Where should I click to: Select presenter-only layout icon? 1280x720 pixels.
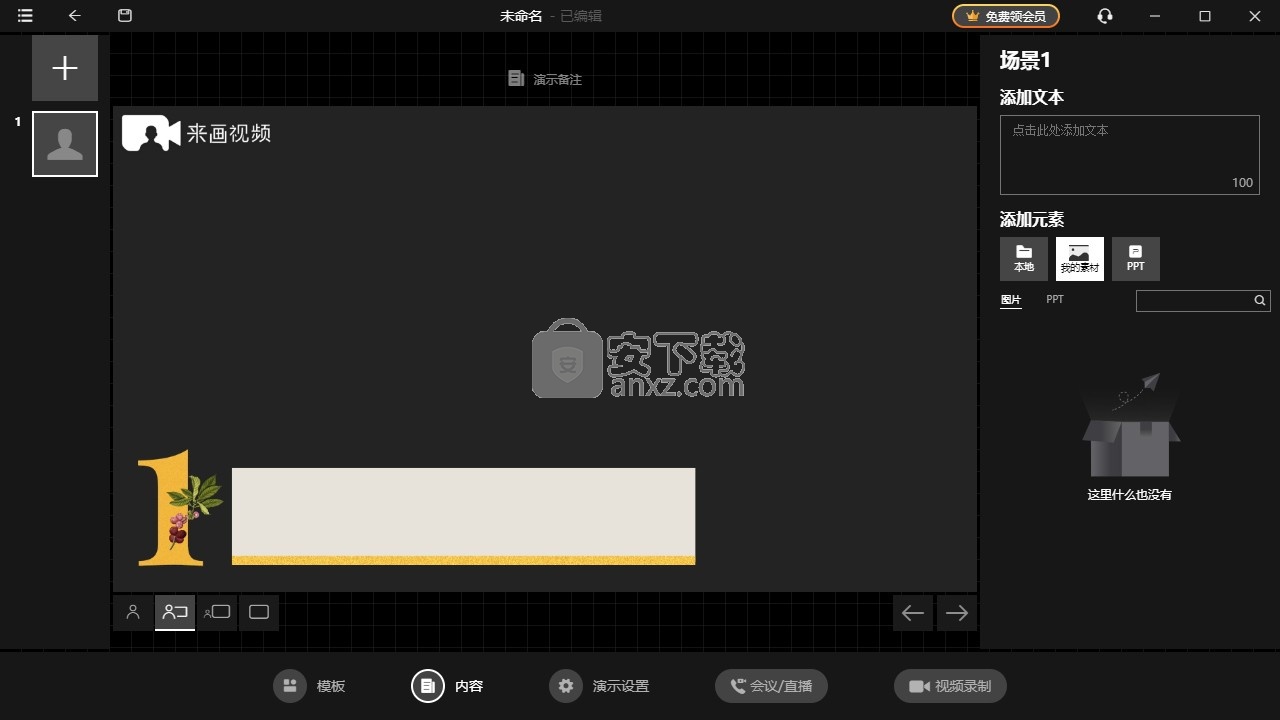(133, 613)
